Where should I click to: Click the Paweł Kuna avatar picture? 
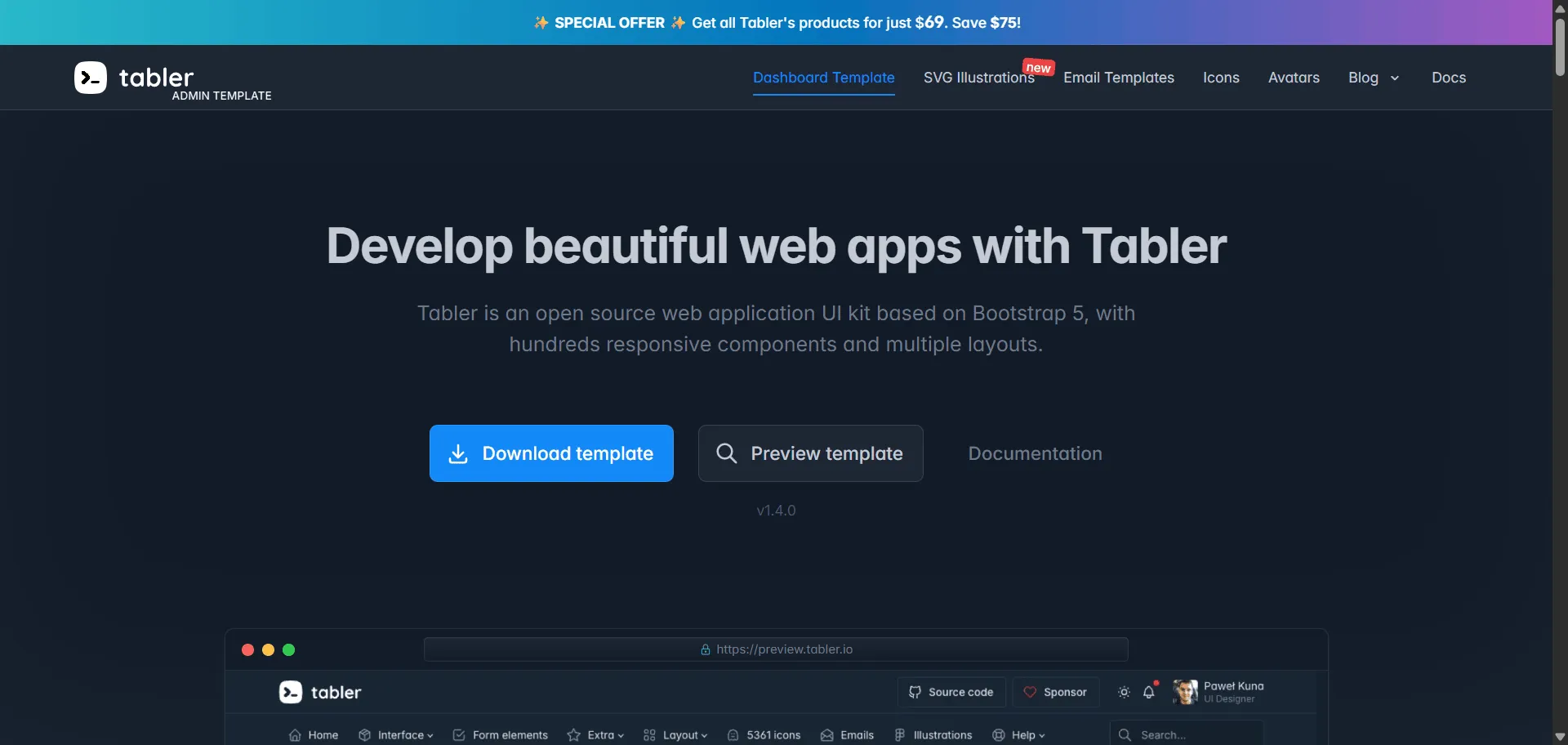[x=1185, y=692]
